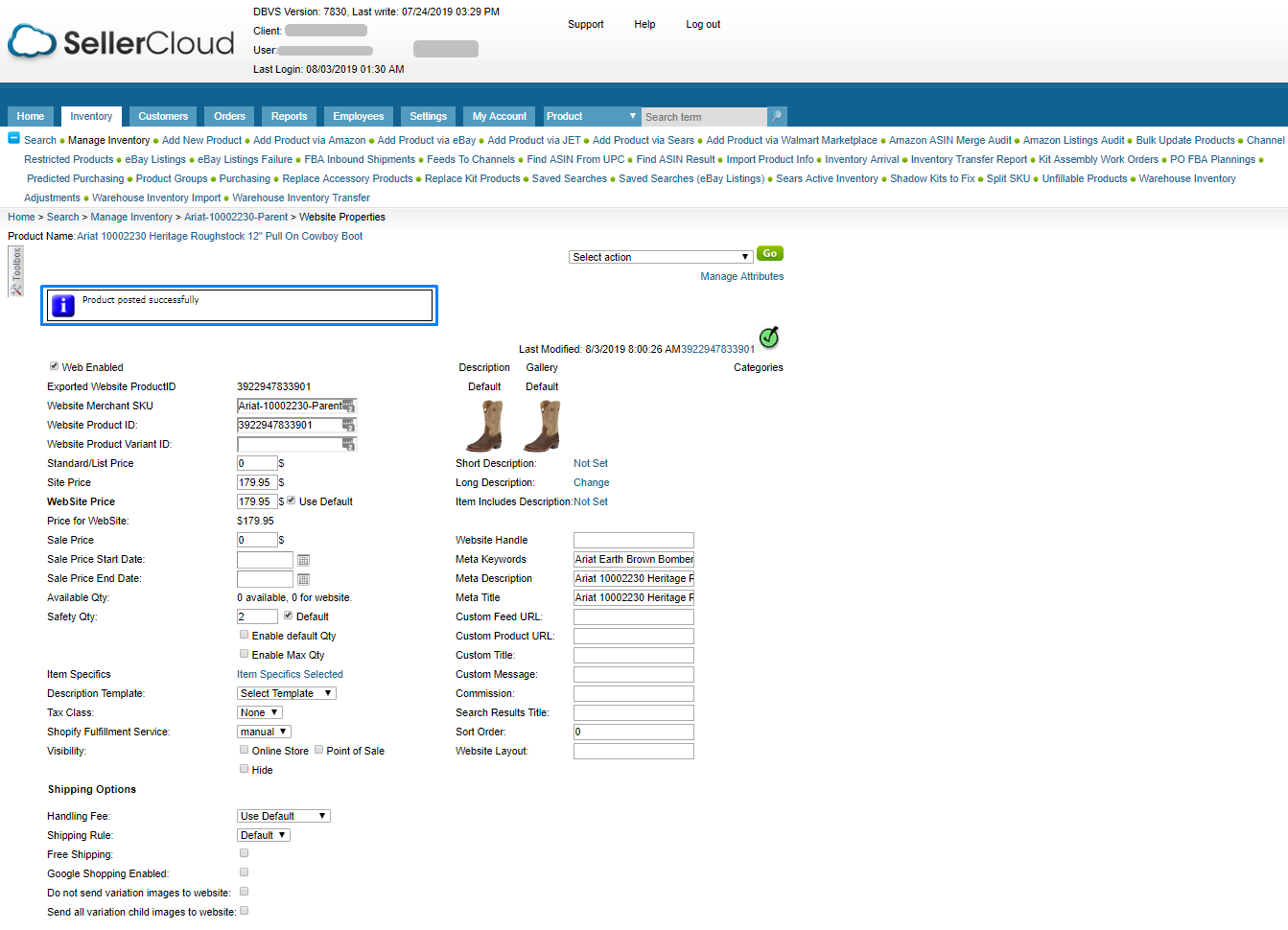Open the Reports tab
The height and width of the screenshot is (930, 1288).
[289, 116]
